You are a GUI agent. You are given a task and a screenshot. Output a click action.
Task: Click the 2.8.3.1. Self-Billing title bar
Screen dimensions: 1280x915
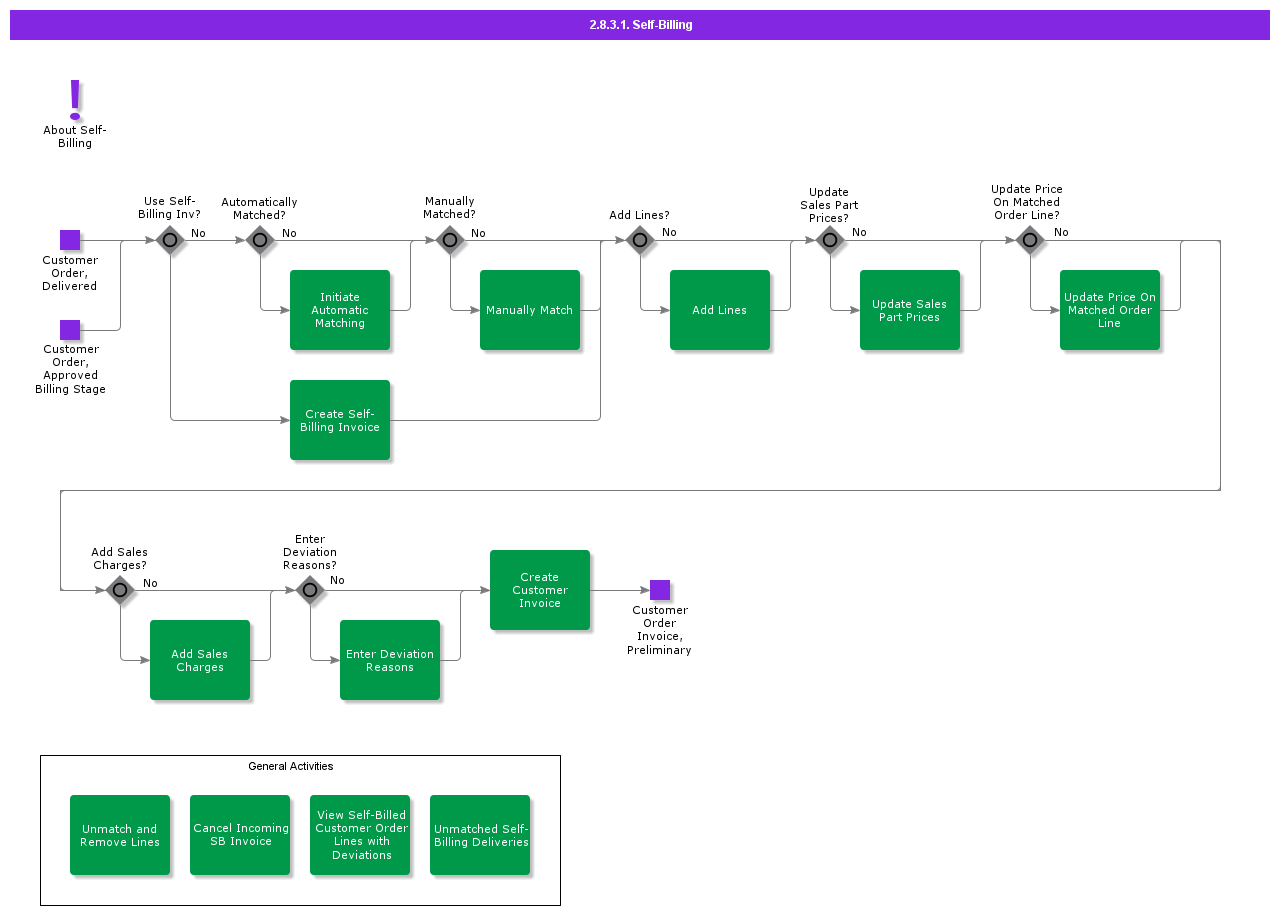640,25
